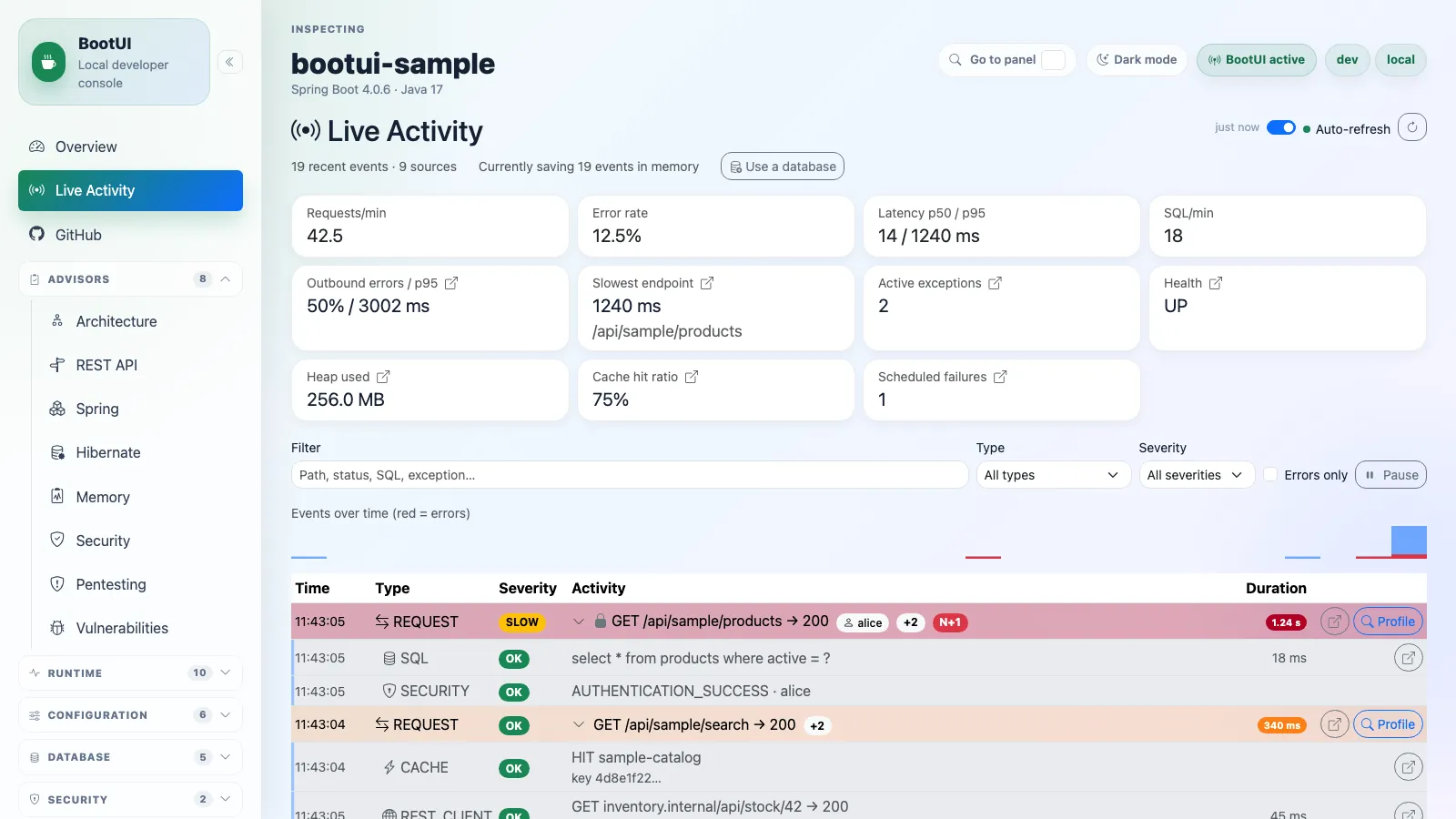This screenshot has height=819, width=1456.
Task: Select Live Activity in the sidebar
Action: [130, 190]
